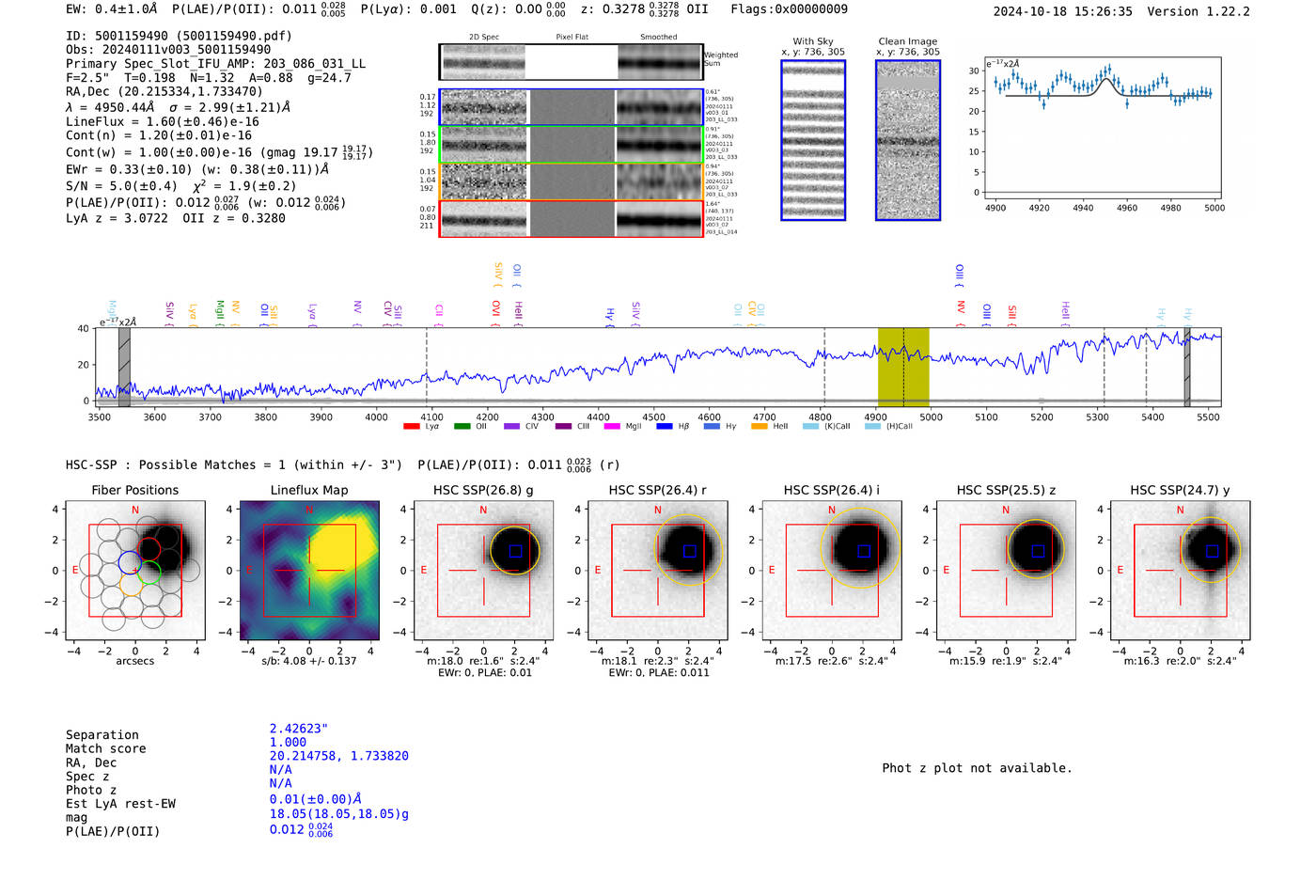
Task: Select the Weighted Sum 2D spectrum row
Action: 572,62
